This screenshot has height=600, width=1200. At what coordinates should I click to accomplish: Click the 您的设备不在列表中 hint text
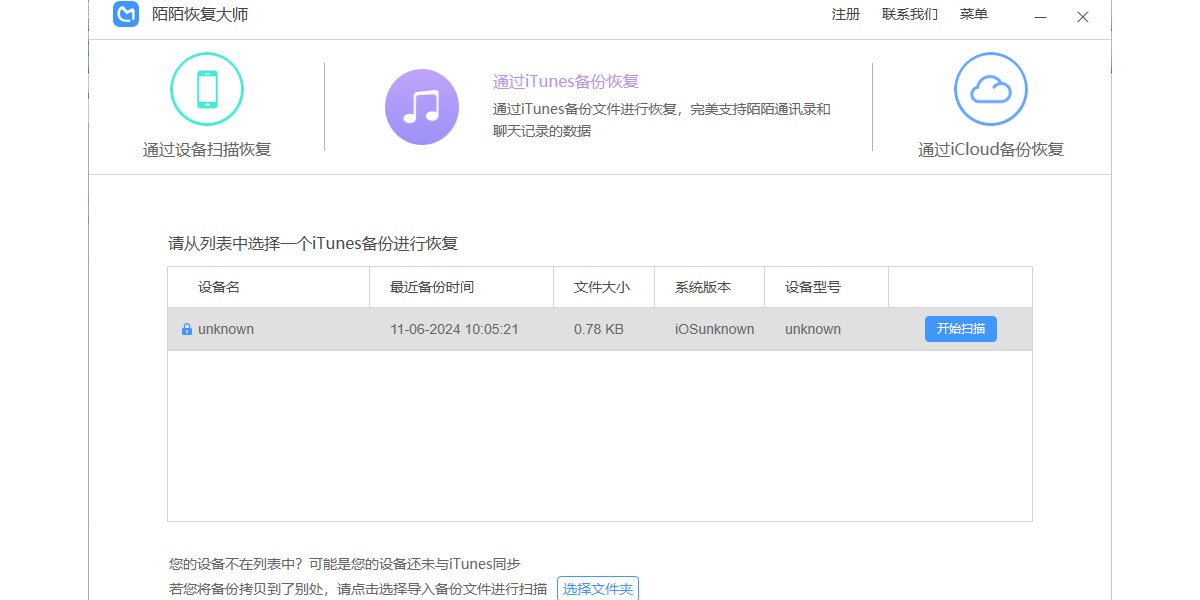coord(344,564)
